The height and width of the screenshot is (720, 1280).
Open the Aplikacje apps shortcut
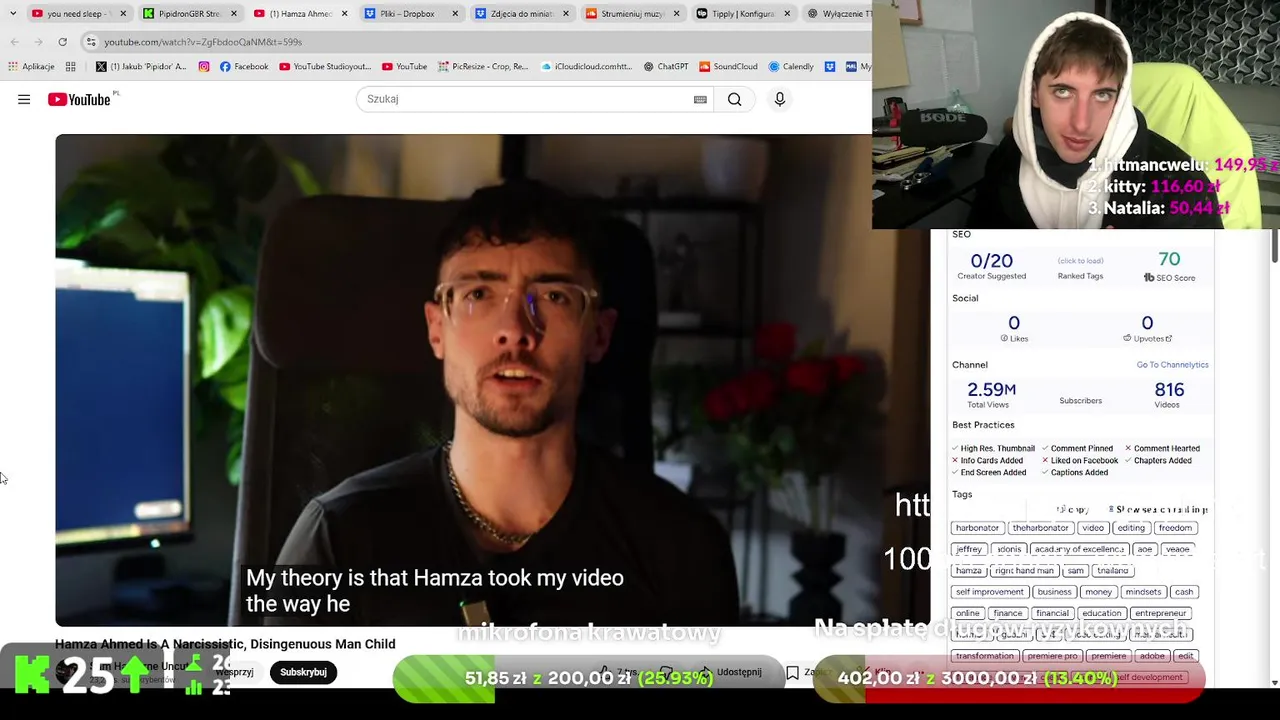pos(31,67)
